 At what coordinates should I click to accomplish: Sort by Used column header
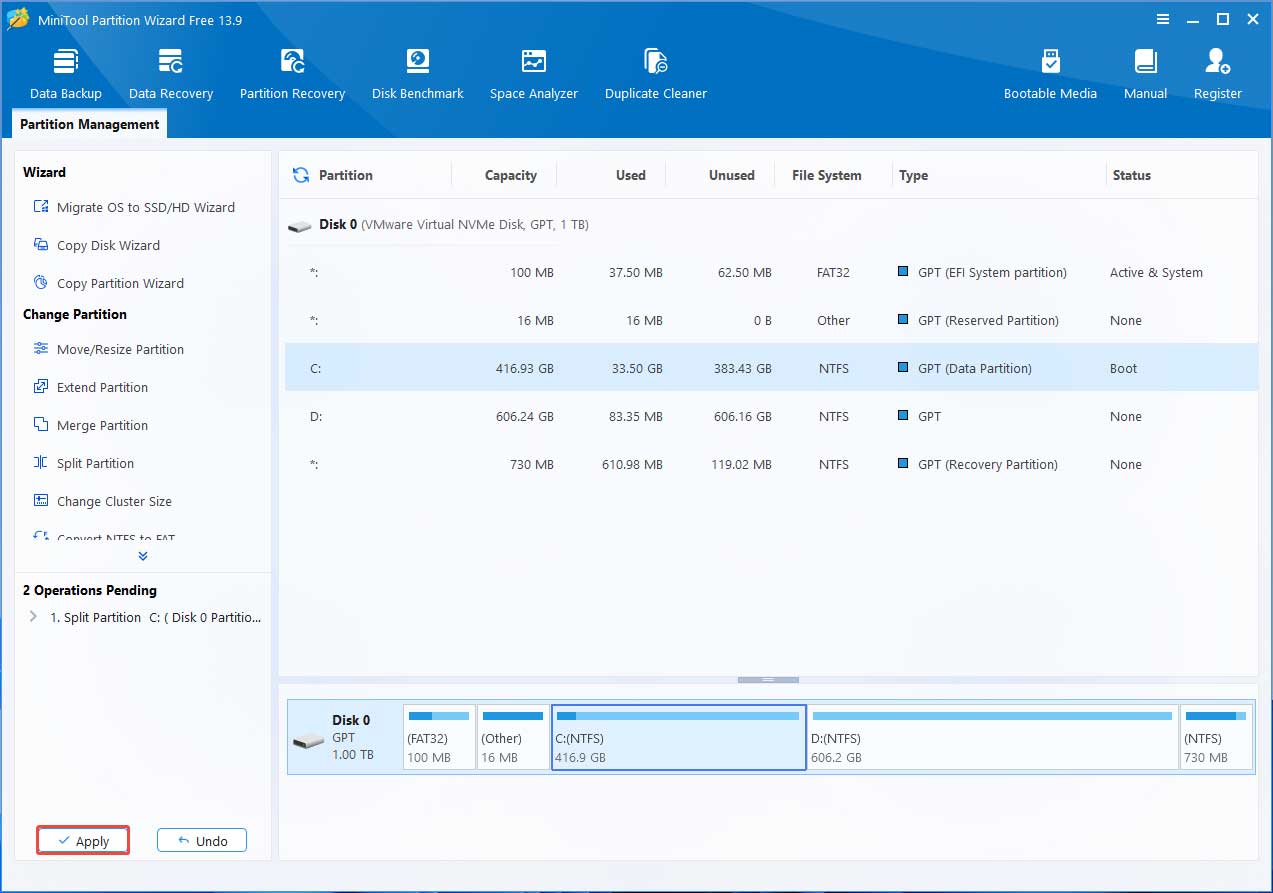click(x=630, y=175)
